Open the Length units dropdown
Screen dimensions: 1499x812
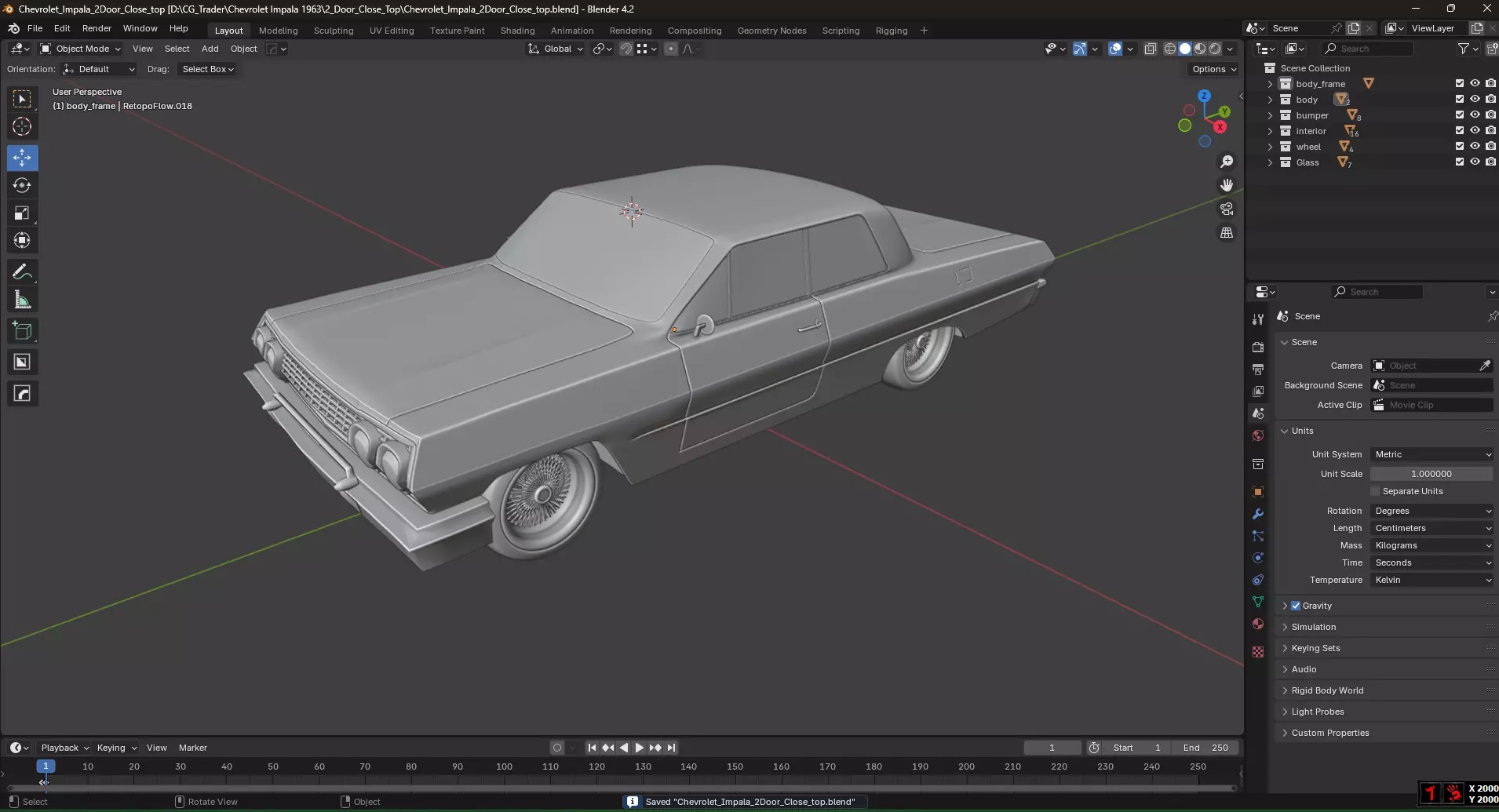[x=1432, y=528]
